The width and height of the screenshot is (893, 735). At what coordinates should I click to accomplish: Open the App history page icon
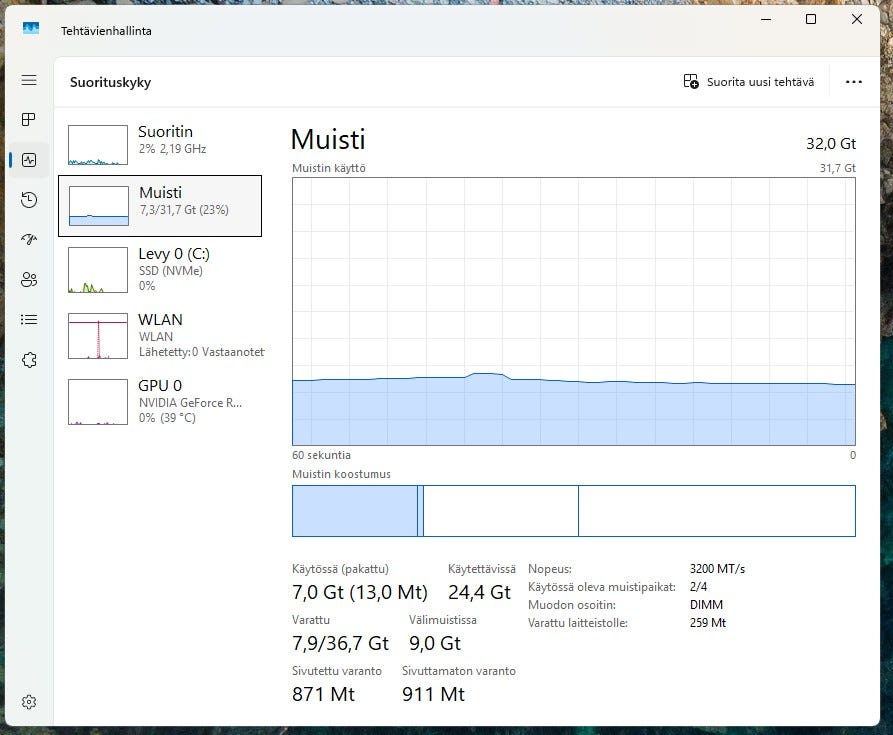(29, 200)
